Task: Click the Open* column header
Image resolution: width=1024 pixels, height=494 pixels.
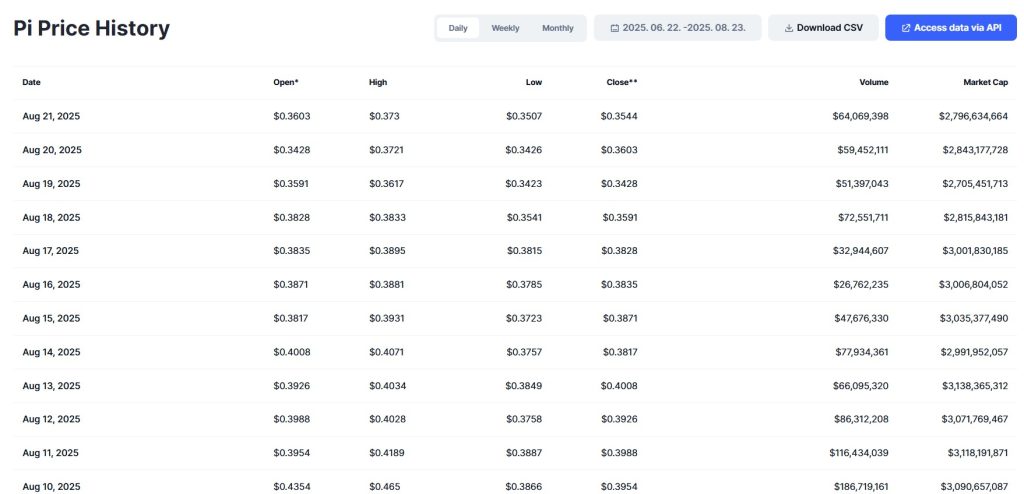Action: (x=286, y=82)
